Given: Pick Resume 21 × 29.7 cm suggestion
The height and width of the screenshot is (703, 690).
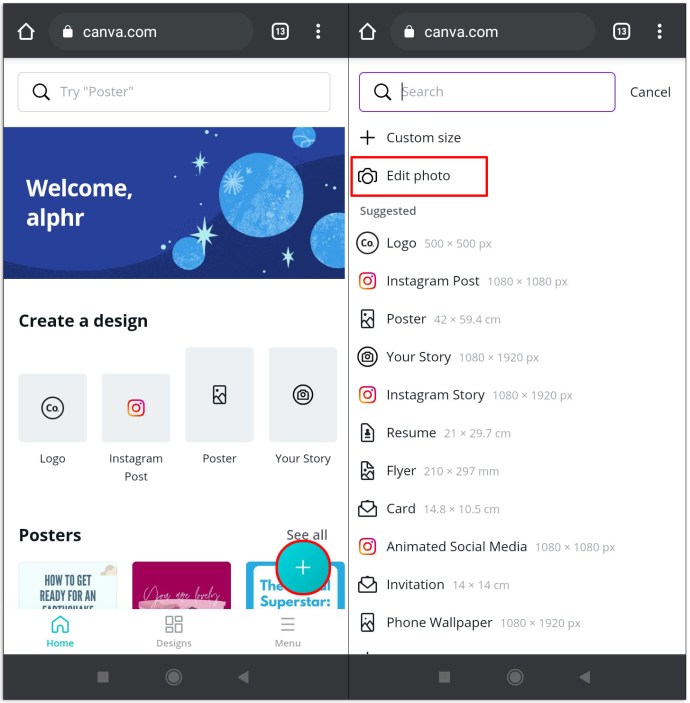Looking at the screenshot, I should [434, 433].
